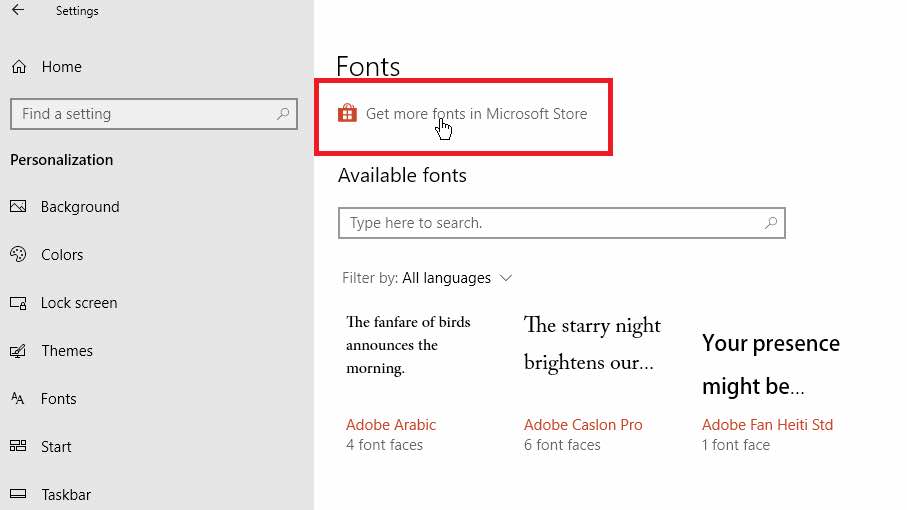The height and width of the screenshot is (510, 907).
Task: Open Start settings in the sidebar
Action: (56, 447)
